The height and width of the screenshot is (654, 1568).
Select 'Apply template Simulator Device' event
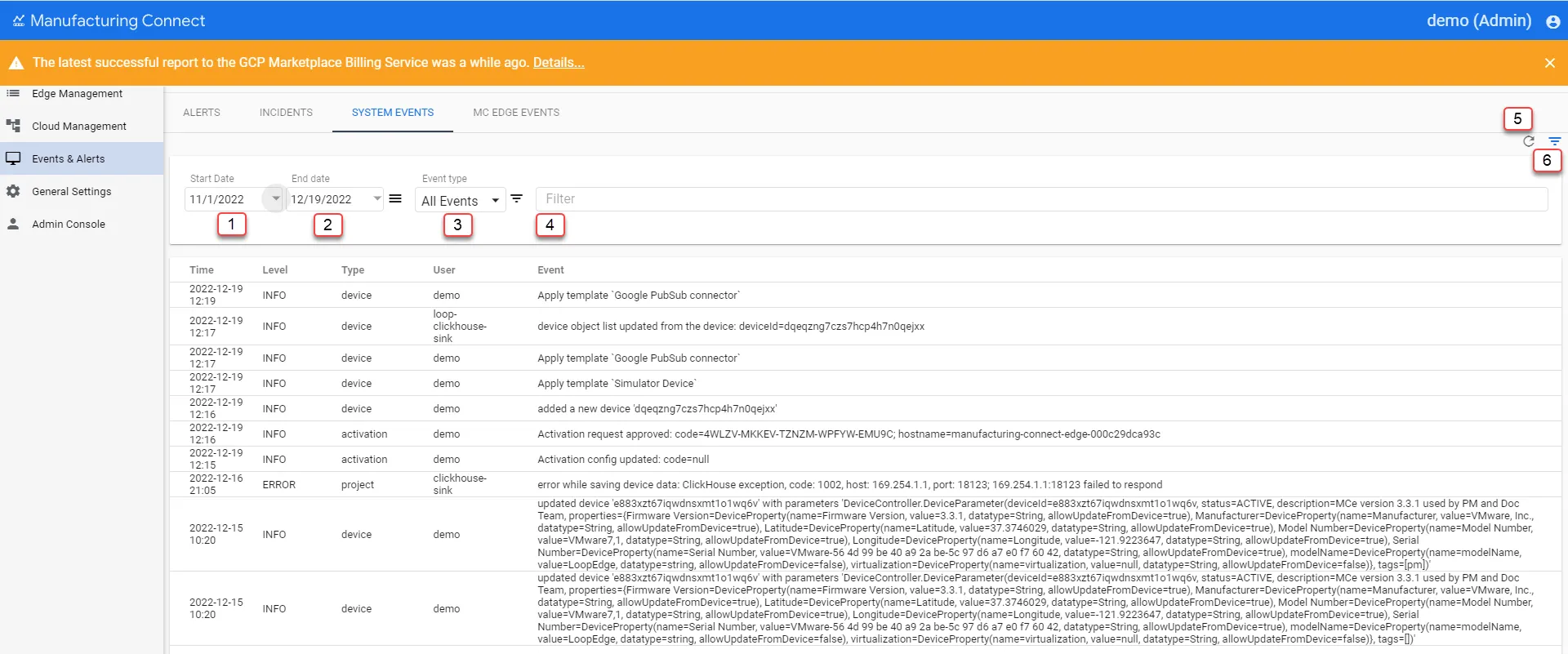(x=617, y=384)
